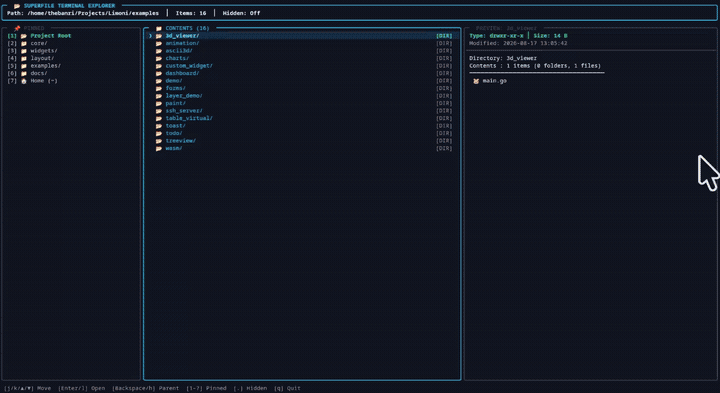Click the 'Contents : 1 items' summary line
Viewport: 720px width, 393px height.
tap(535, 66)
